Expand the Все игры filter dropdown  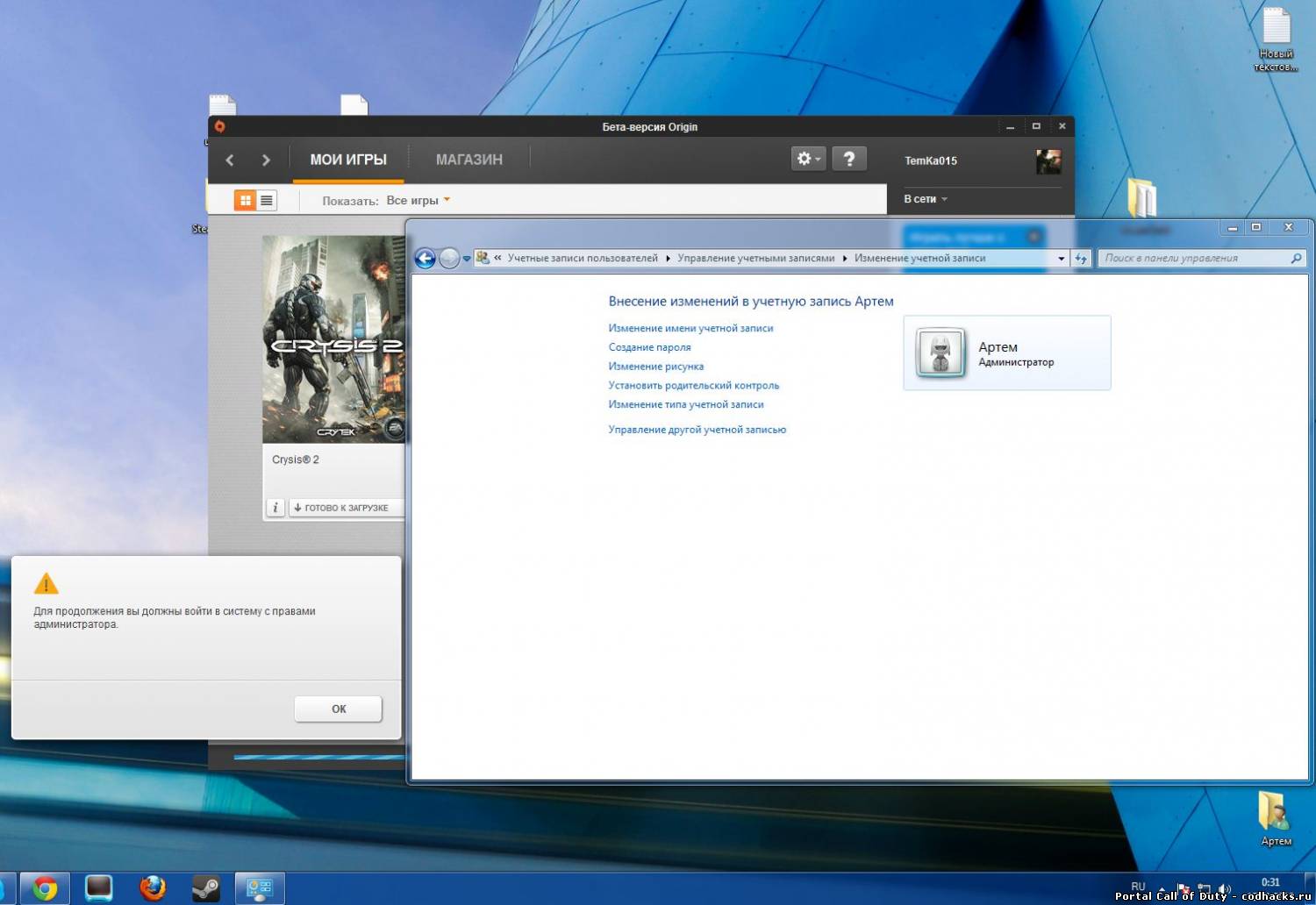[418, 201]
